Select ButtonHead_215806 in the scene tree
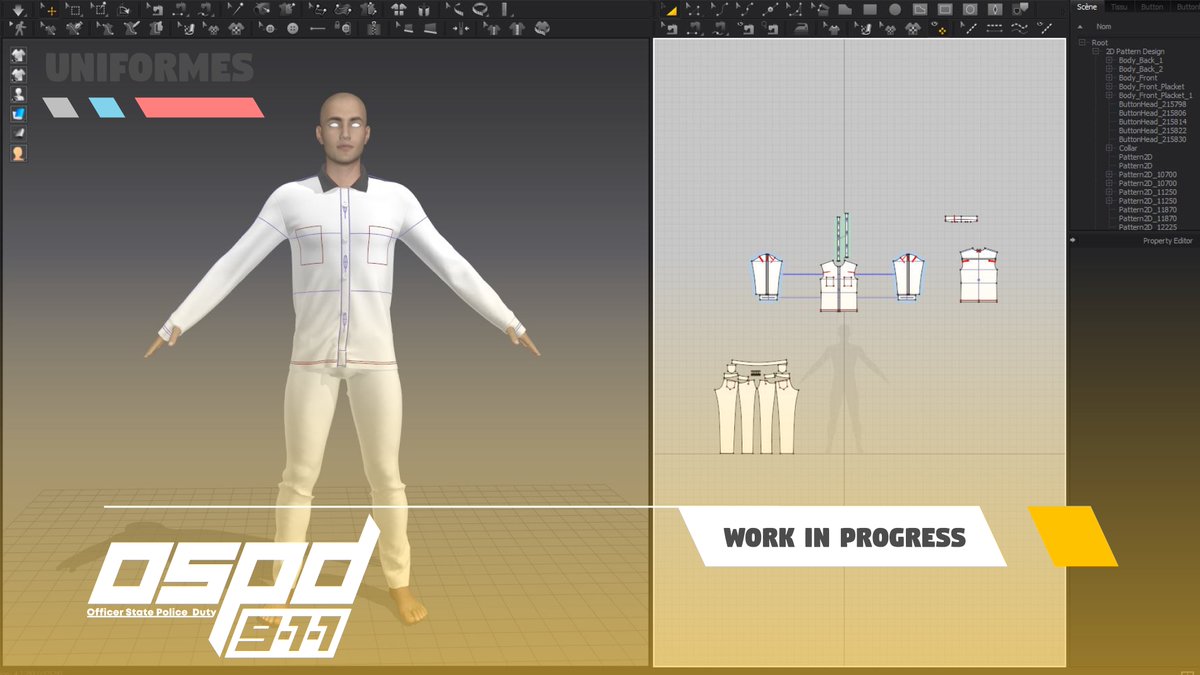Viewport: 1200px width, 675px height. (1152, 113)
